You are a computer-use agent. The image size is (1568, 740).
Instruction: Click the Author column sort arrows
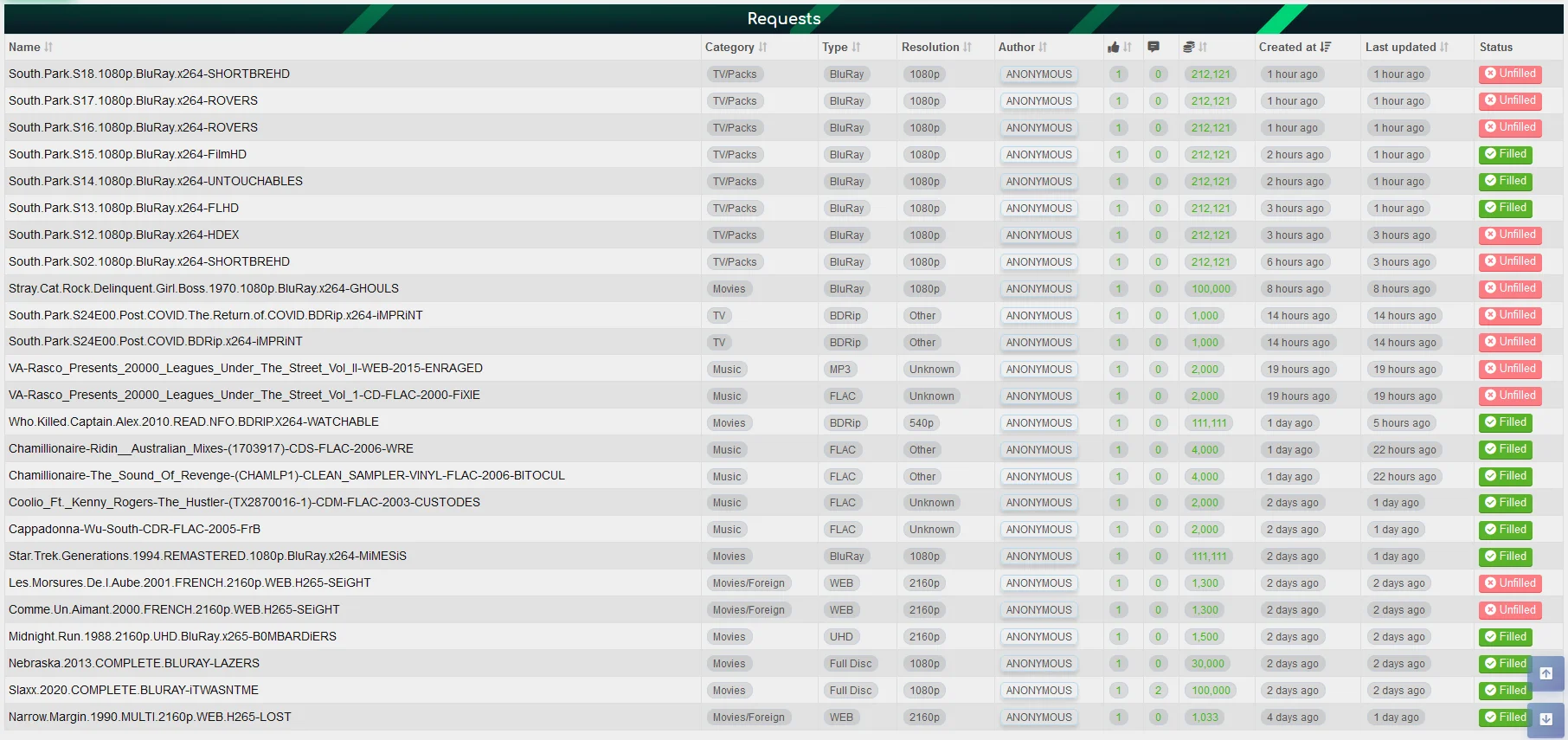pos(1043,48)
